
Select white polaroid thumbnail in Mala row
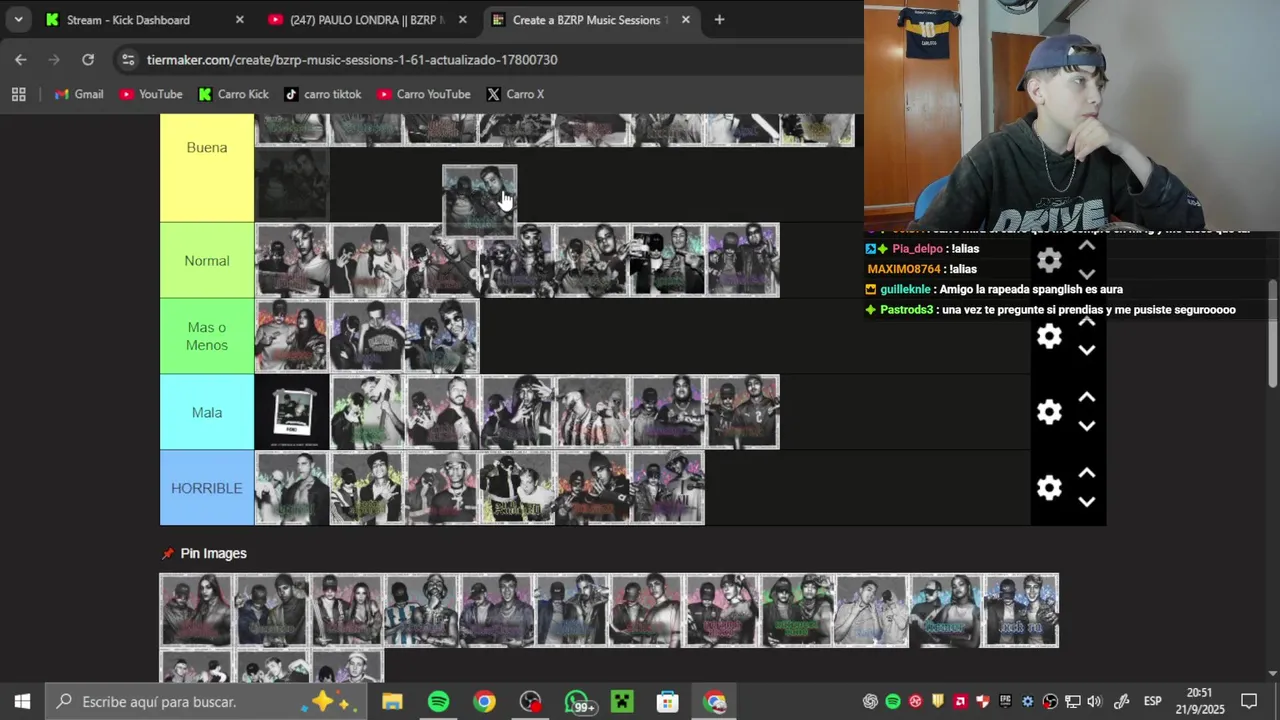(292, 412)
